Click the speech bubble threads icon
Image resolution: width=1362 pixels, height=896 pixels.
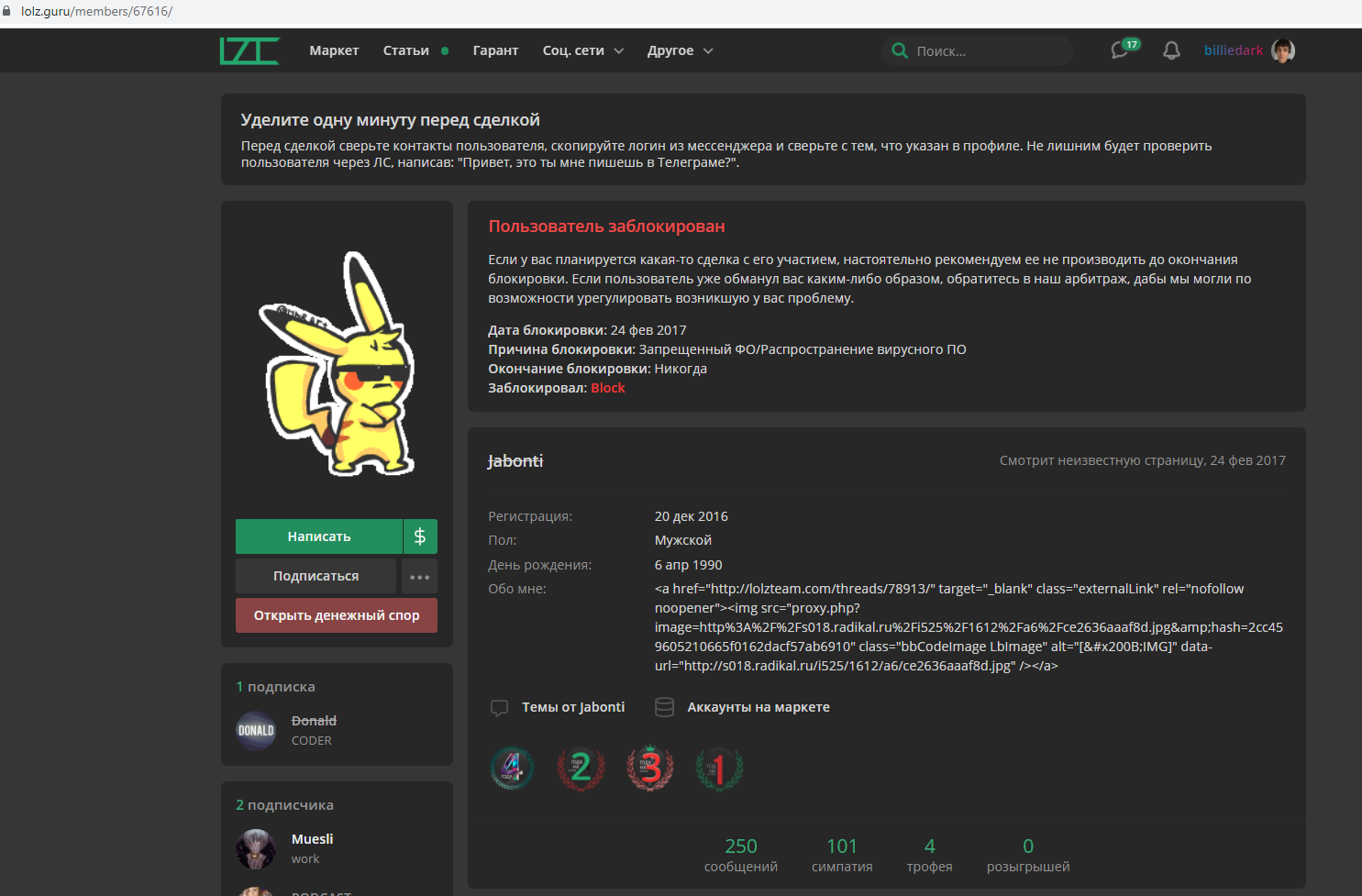(x=500, y=708)
